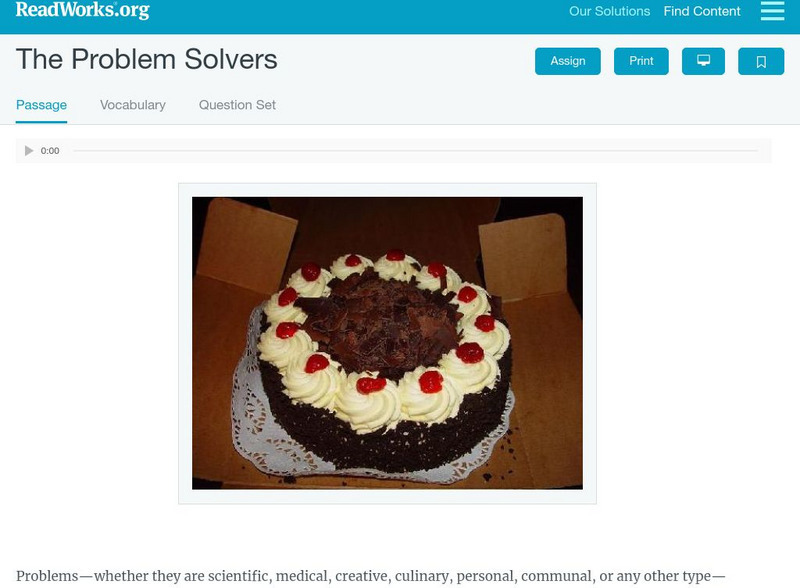Play the passage audio
This screenshot has width=800, height=588.
(29, 151)
